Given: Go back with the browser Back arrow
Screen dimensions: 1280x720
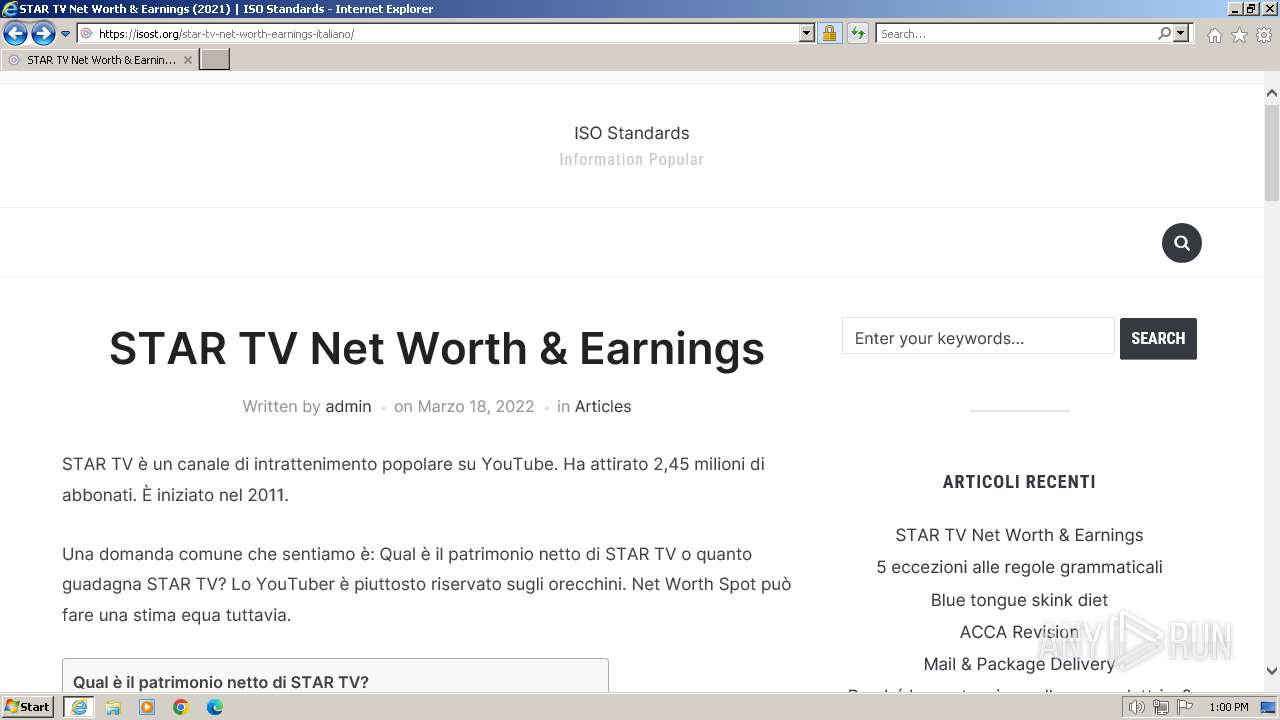Looking at the screenshot, I should (15, 34).
